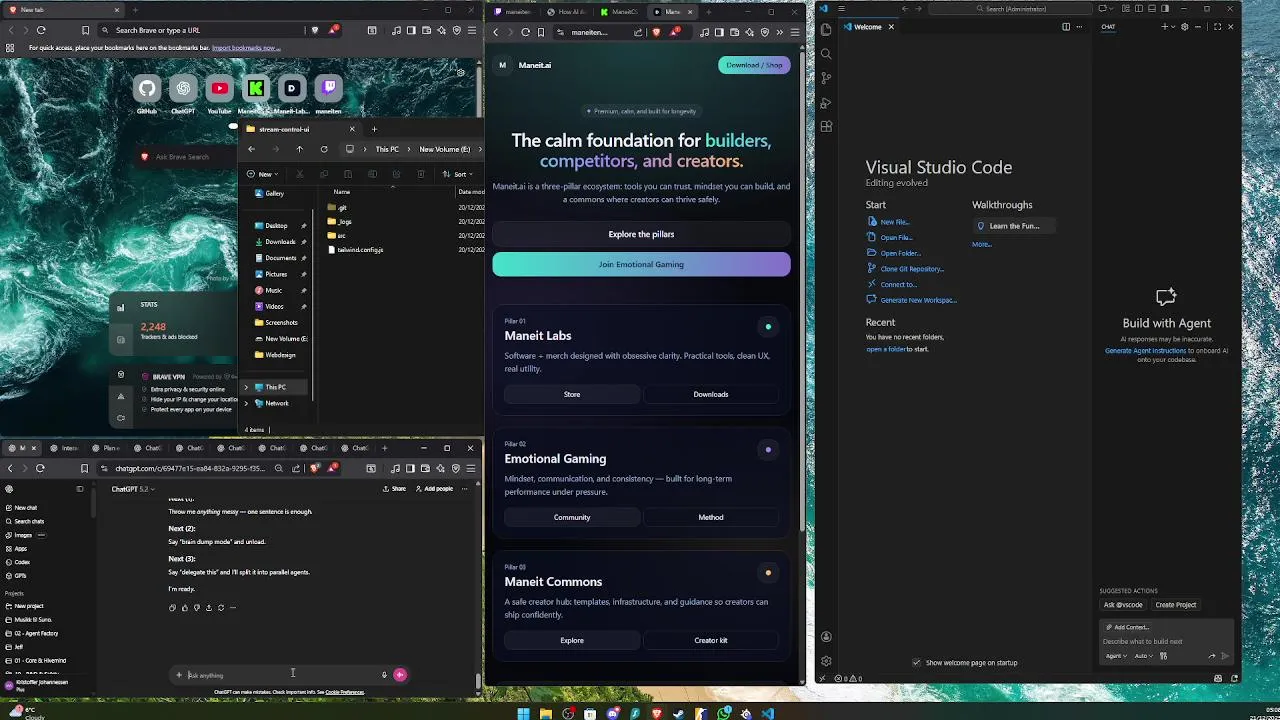Open Agent mode dropdown in VS Code chat

[1116, 656]
